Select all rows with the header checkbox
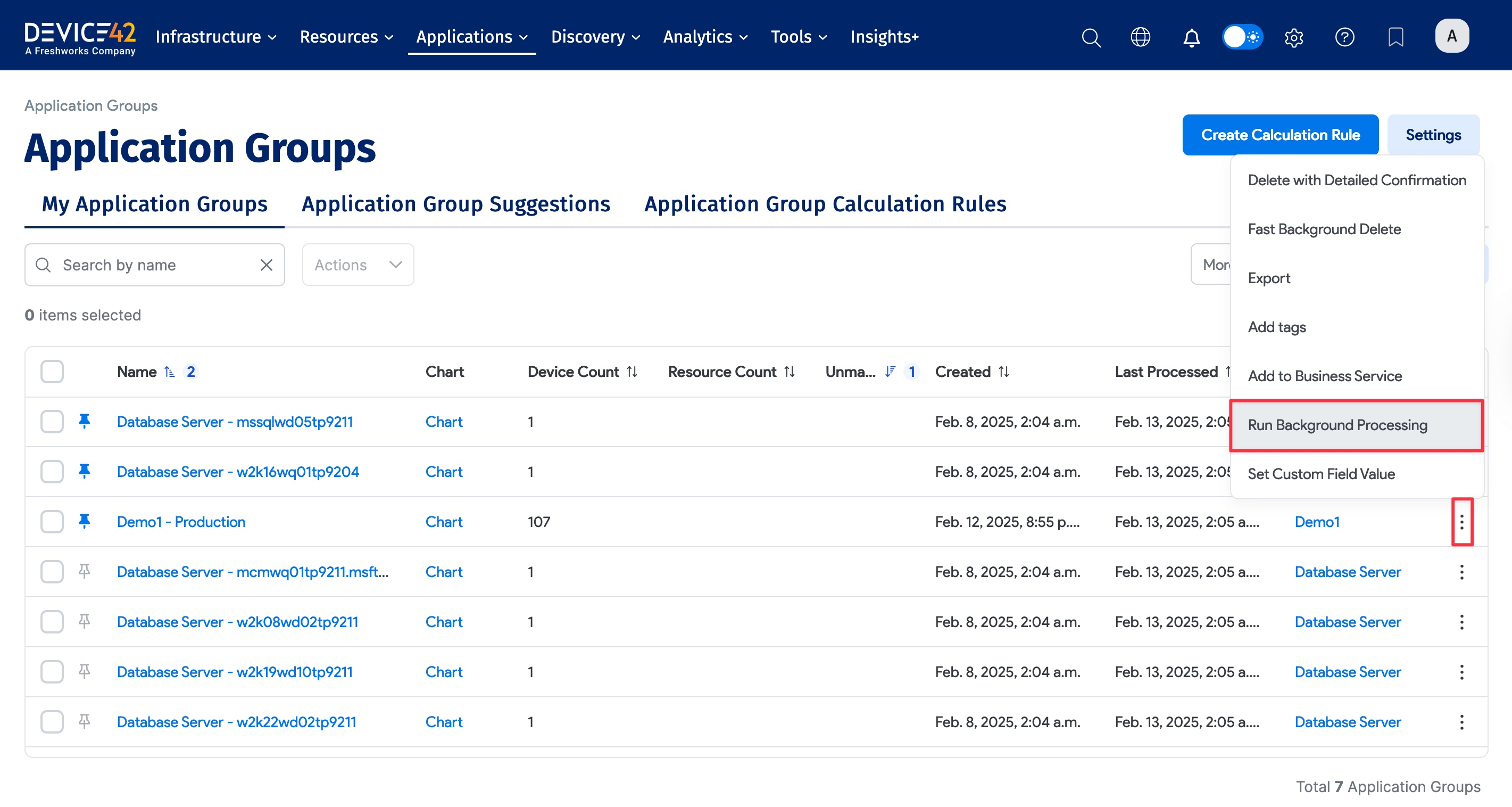Viewport: 1512px width, 807px height. [x=52, y=371]
